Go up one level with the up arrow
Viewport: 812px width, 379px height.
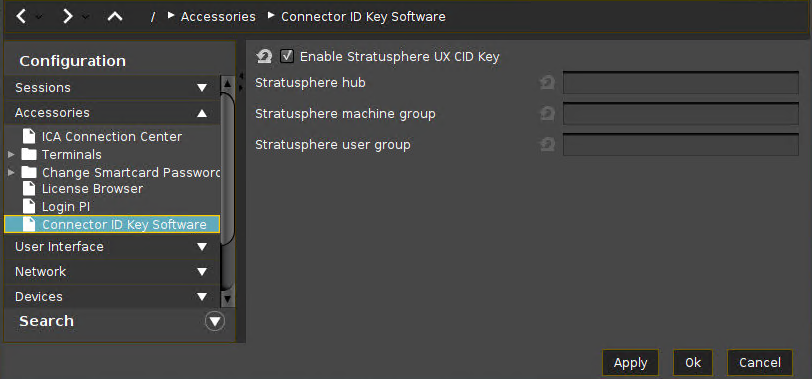pos(114,17)
